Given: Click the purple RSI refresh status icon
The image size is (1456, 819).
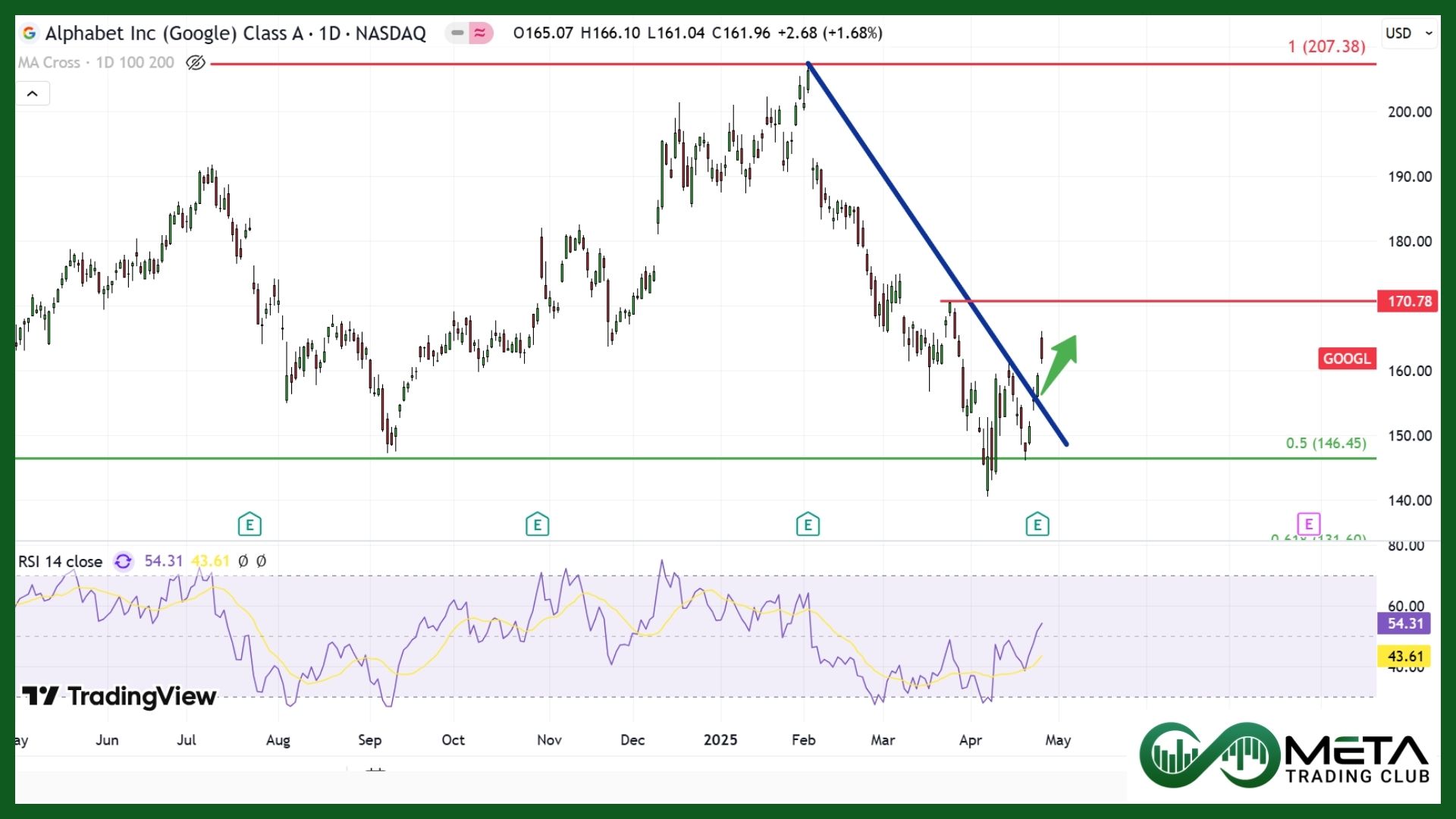Looking at the screenshot, I should click(123, 561).
